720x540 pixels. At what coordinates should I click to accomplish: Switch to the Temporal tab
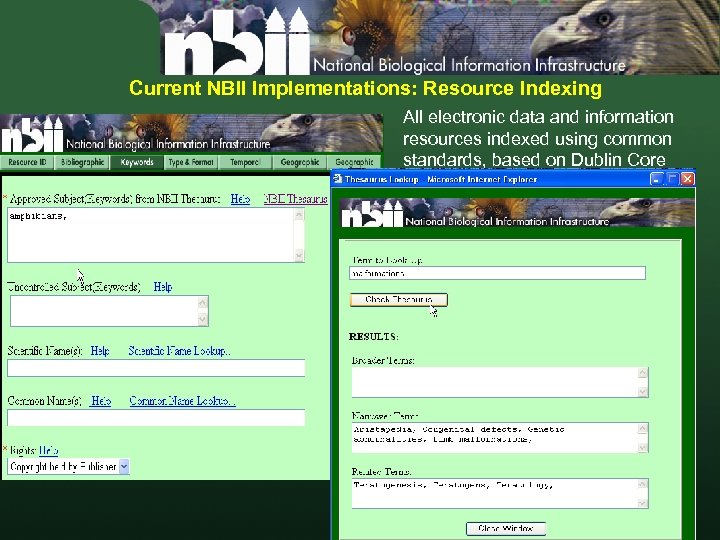point(245,162)
